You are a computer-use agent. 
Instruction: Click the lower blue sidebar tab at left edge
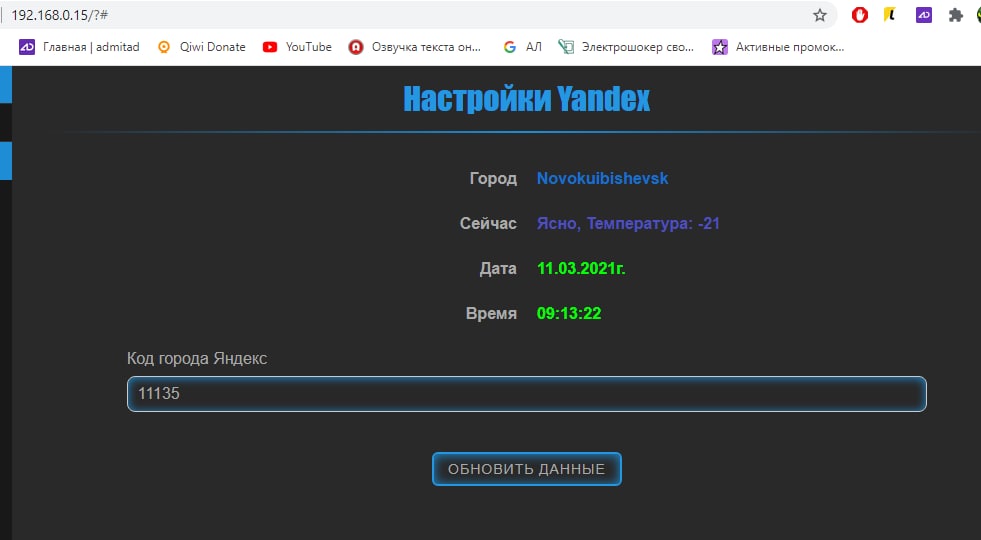coord(6,161)
